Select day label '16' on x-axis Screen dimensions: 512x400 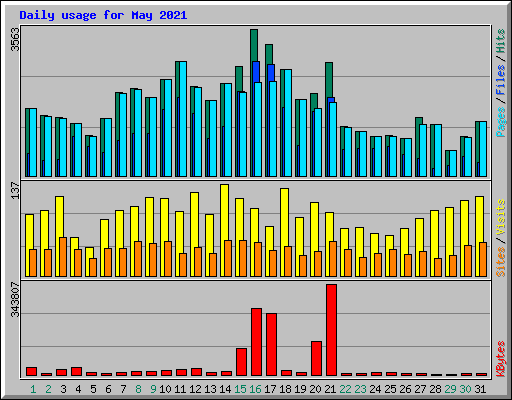coord(255,389)
